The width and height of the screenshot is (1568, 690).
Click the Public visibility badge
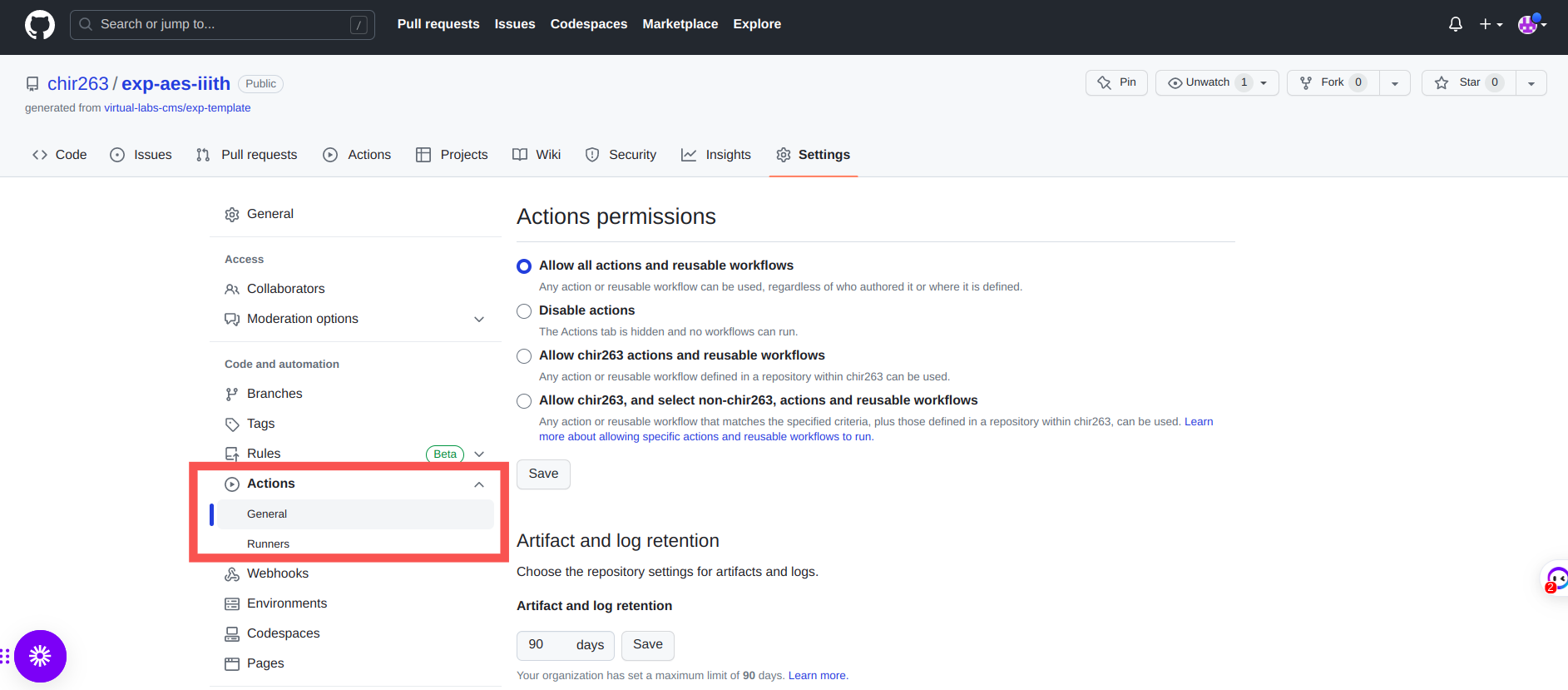click(x=260, y=84)
